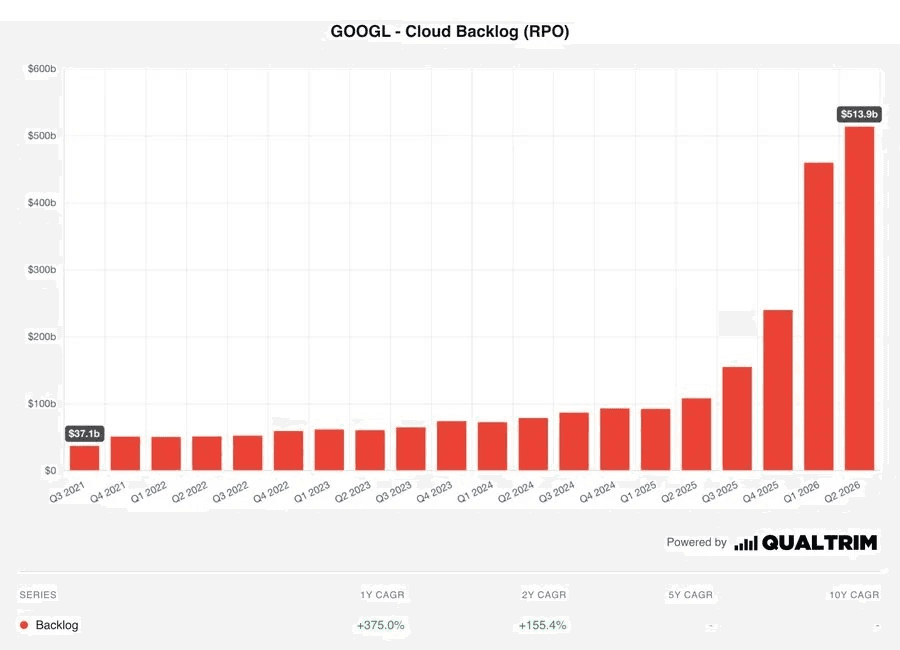Click the Q4 2023 bar

[x=452, y=446]
